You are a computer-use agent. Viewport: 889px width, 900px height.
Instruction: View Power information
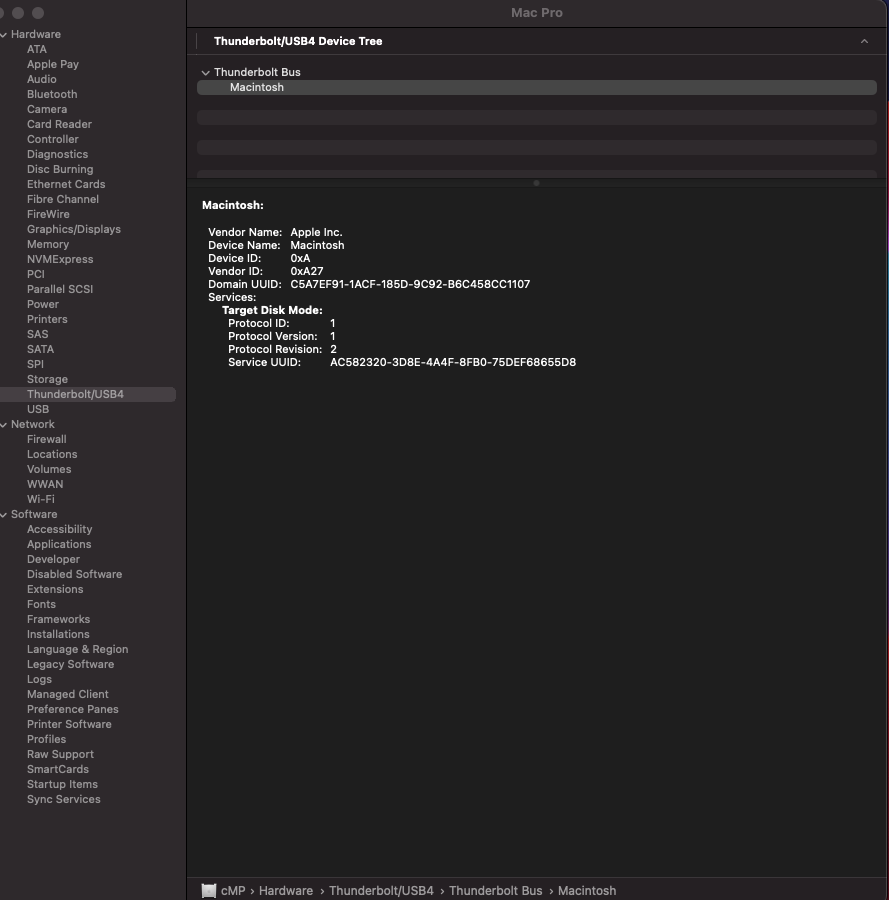(x=42, y=304)
